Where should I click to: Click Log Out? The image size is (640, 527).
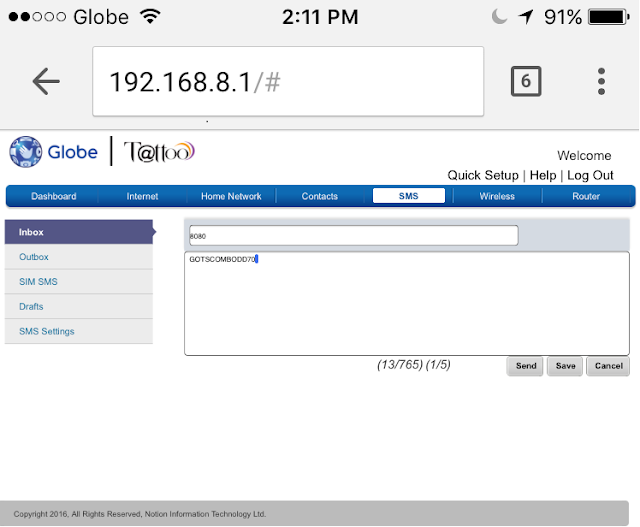tap(590, 175)
